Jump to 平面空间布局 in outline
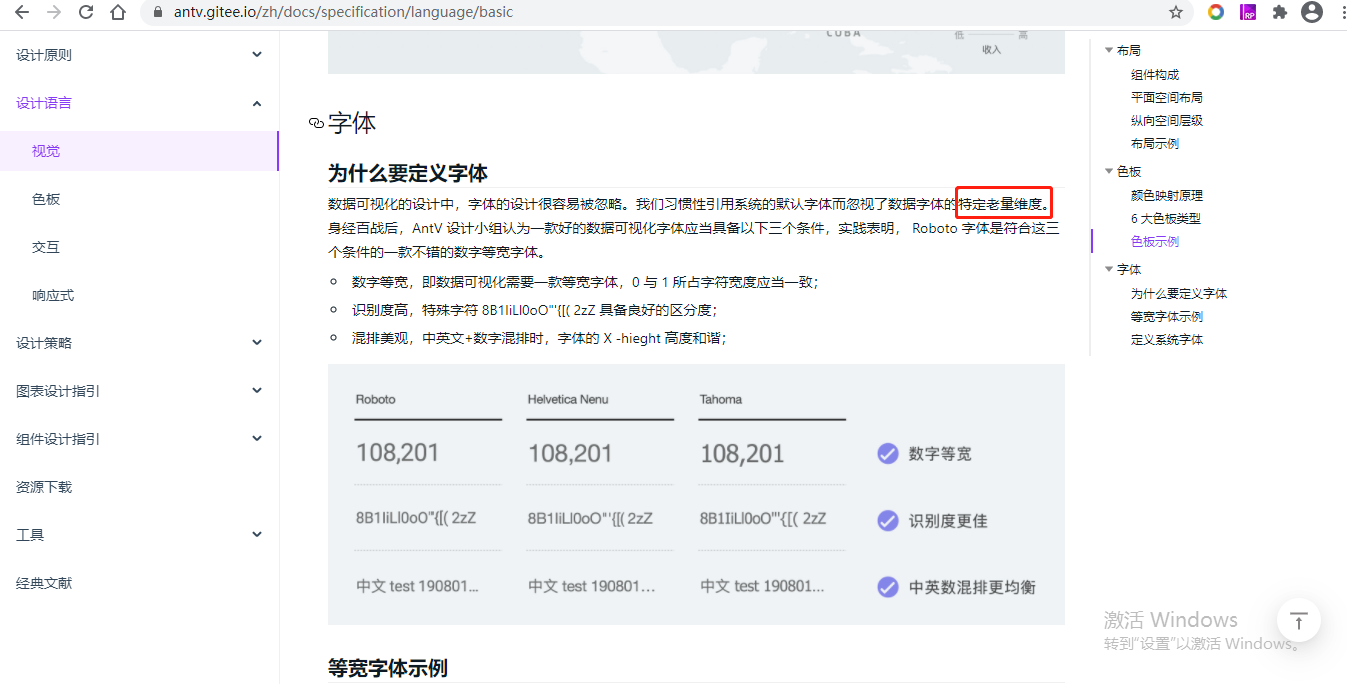The height and width of the screenshot is (684, 1347). pyautogui.click(x=1167, y=97)
